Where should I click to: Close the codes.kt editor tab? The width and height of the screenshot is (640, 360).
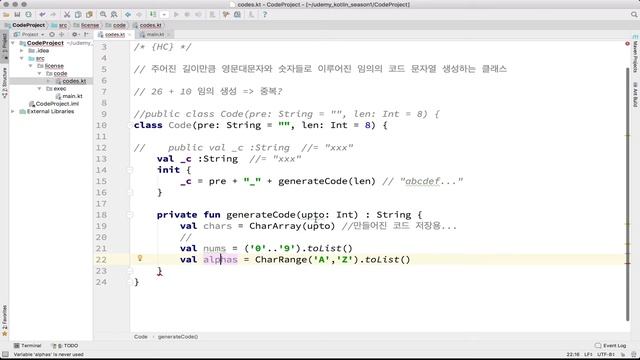[x=129, y=35]
